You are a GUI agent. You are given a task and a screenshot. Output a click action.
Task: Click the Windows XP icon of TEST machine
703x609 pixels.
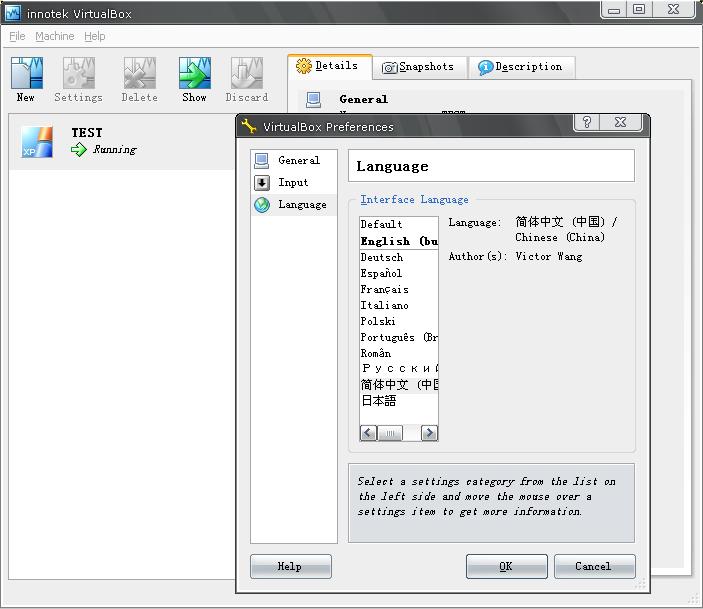pos(37,142)
